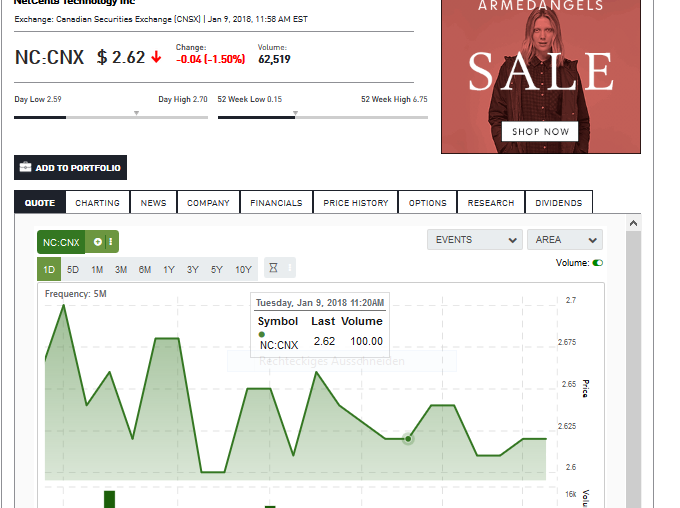Select the 3Y time range

coord(193,269)
